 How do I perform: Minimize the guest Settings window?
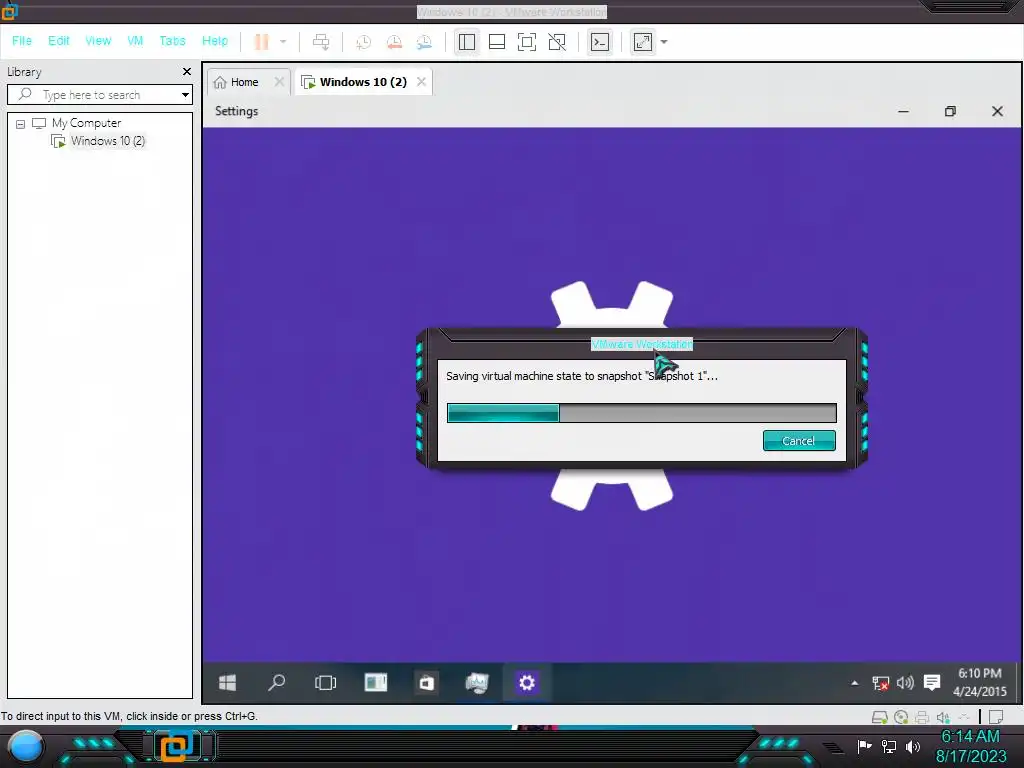pos(903,112)
